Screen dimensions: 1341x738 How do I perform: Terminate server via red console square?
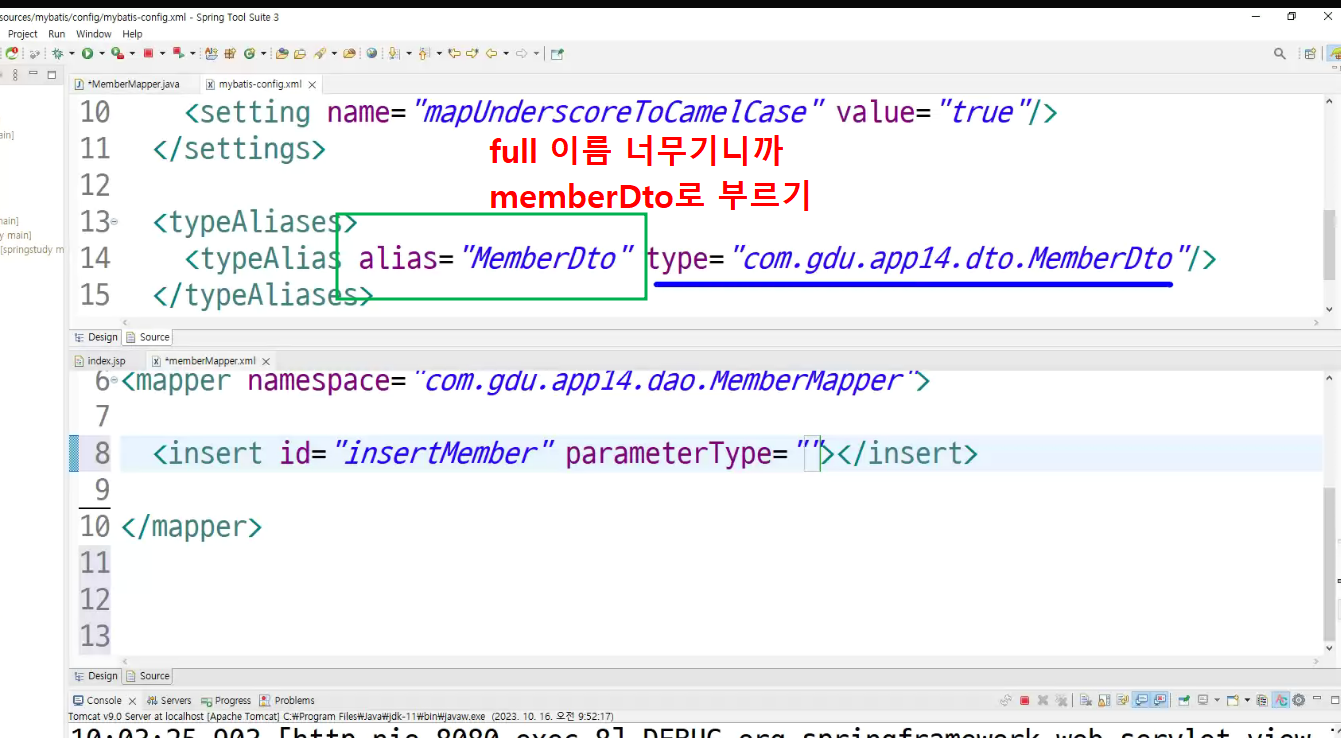point(1024,700)
